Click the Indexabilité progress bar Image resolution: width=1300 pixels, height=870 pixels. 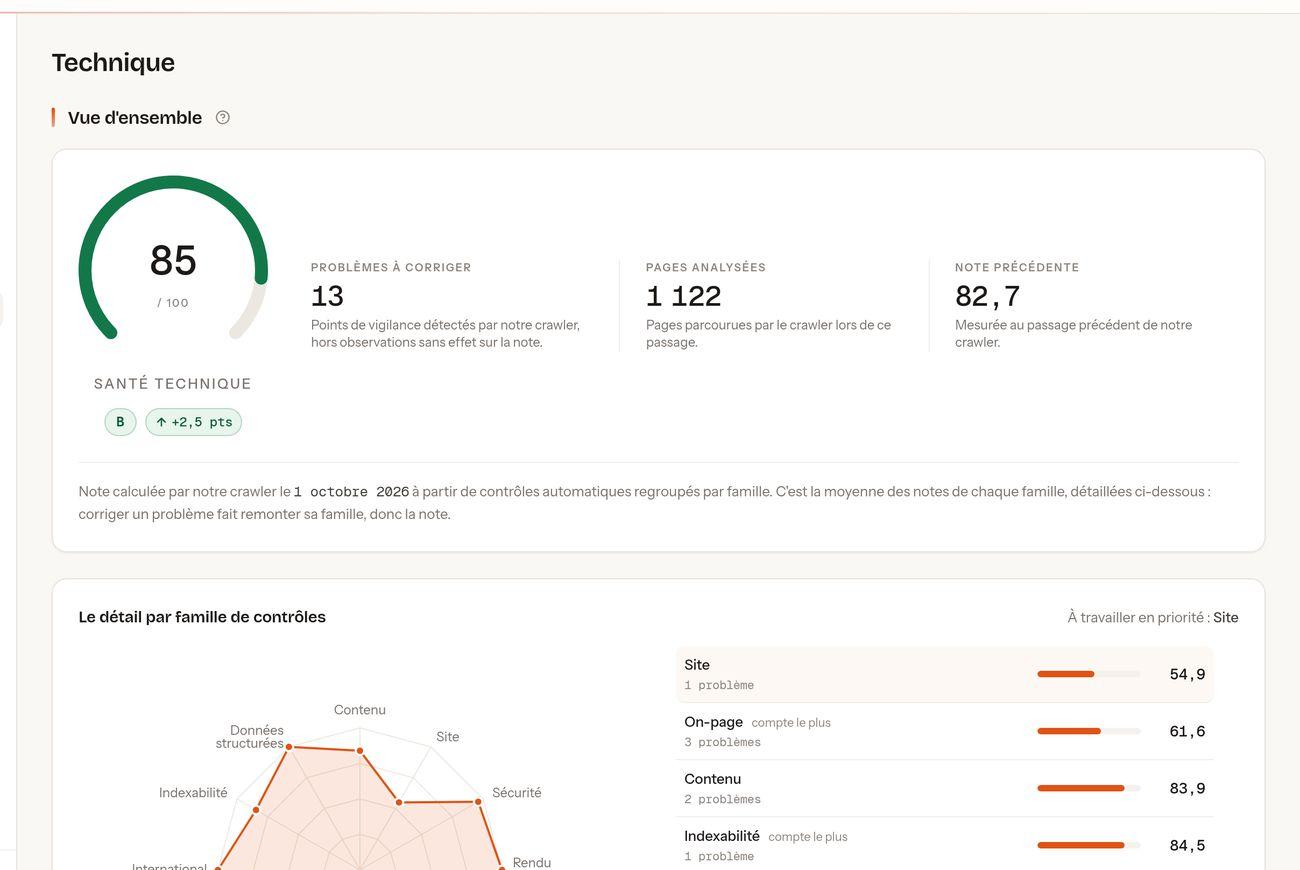click(x=1088, y=845)
